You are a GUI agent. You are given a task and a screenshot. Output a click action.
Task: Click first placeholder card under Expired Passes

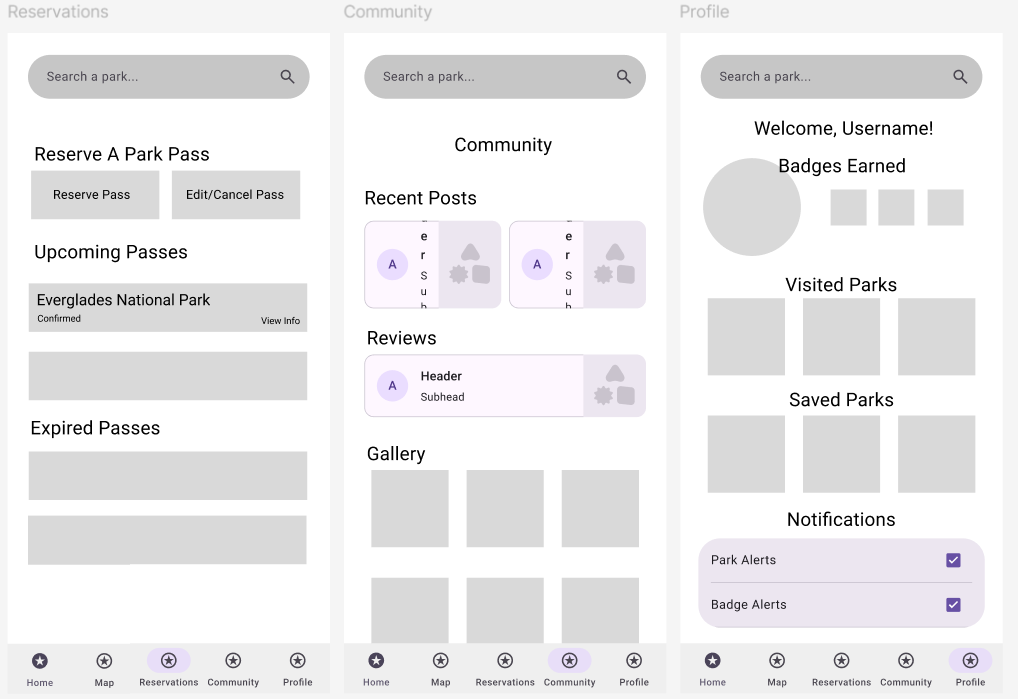point(168,476)
